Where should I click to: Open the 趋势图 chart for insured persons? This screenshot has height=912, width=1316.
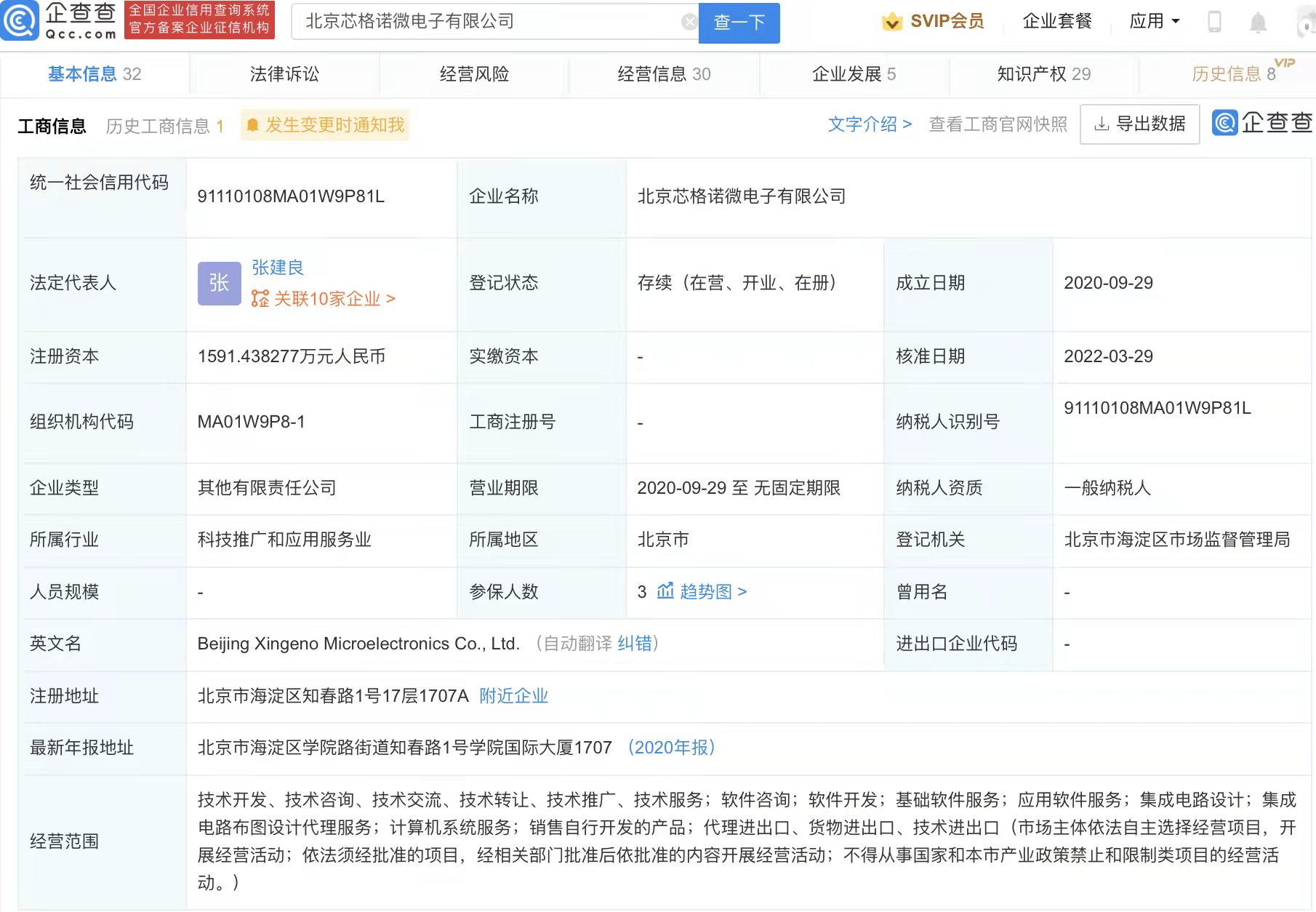702,591
